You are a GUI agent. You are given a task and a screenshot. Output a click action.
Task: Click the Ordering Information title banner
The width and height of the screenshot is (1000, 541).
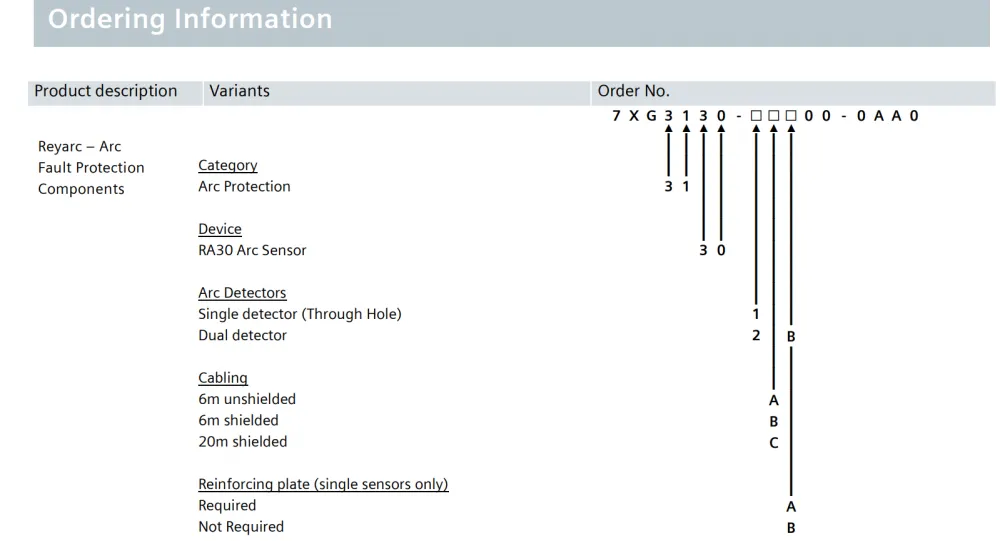point(511,22)
